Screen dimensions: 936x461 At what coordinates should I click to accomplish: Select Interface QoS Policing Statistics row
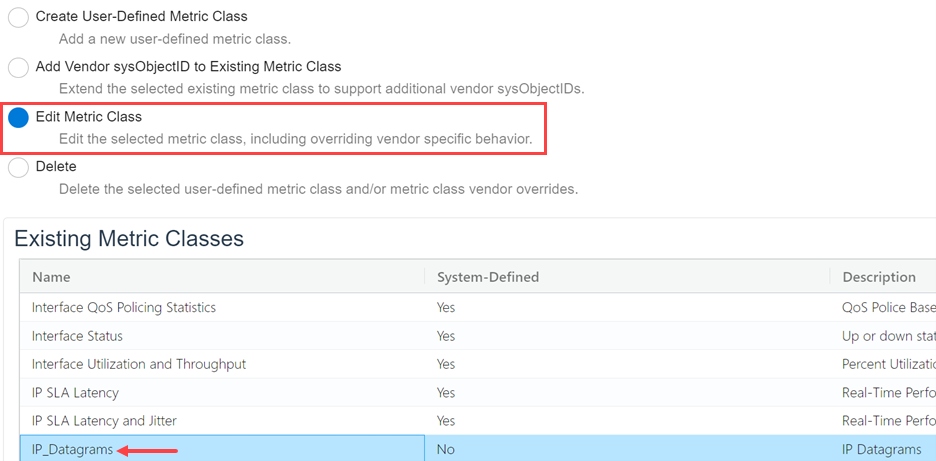coord(124,307)
